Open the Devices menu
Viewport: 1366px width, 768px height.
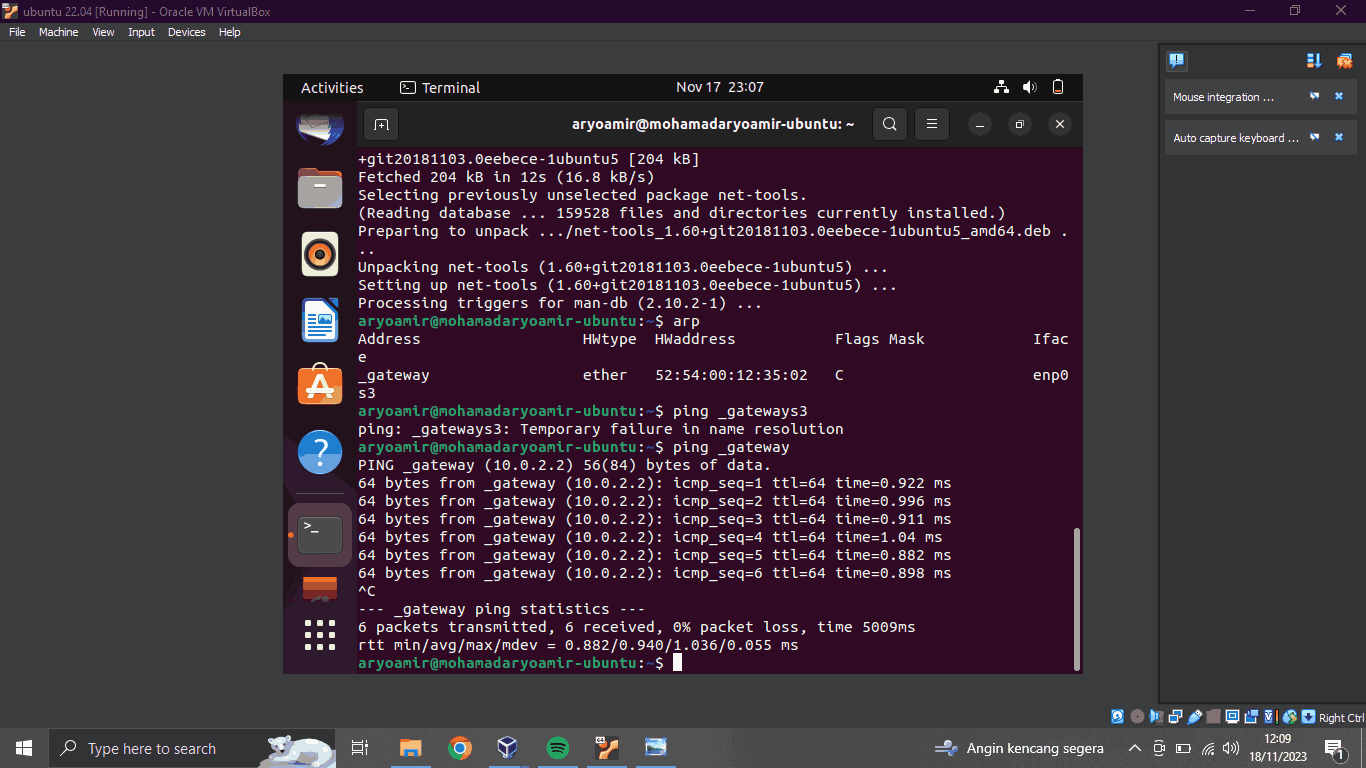[186, 32]
